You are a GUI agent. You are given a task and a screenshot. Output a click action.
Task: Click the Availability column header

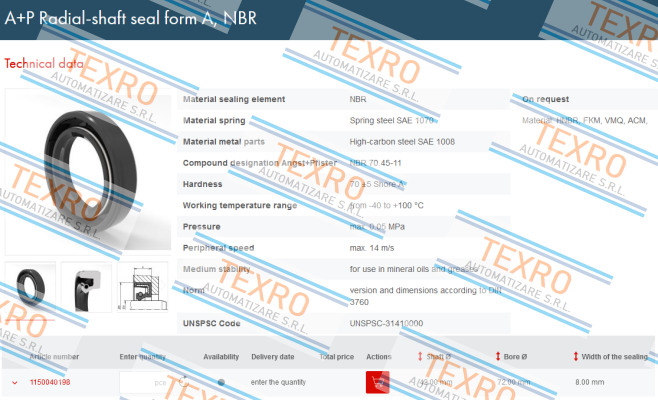click(221, 357)
